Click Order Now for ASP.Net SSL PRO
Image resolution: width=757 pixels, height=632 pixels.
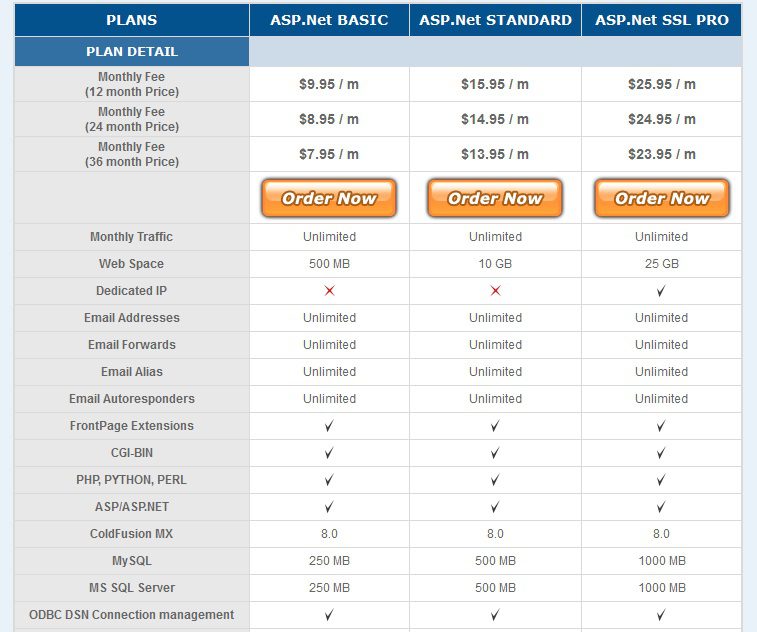[661, 198]
